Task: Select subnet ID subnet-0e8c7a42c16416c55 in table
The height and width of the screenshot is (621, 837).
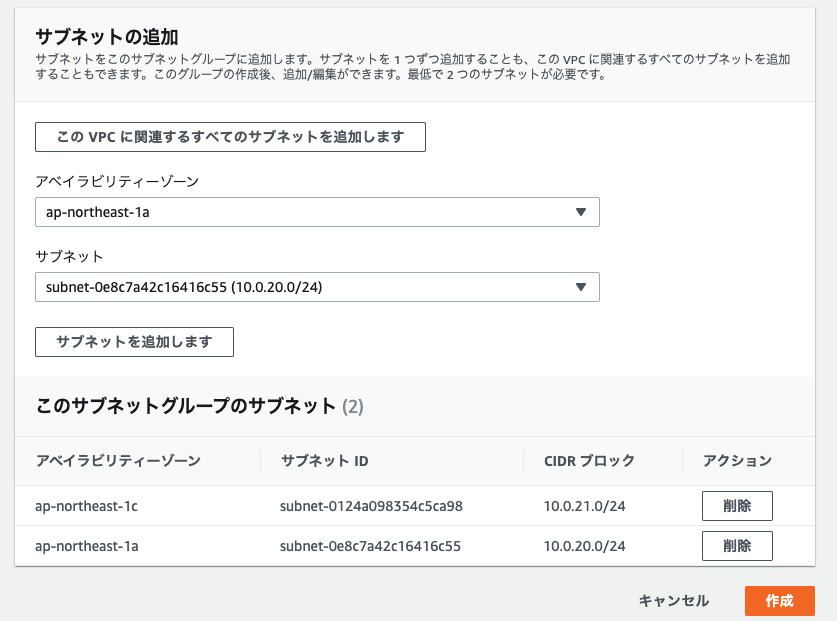Action: (369, 546)
